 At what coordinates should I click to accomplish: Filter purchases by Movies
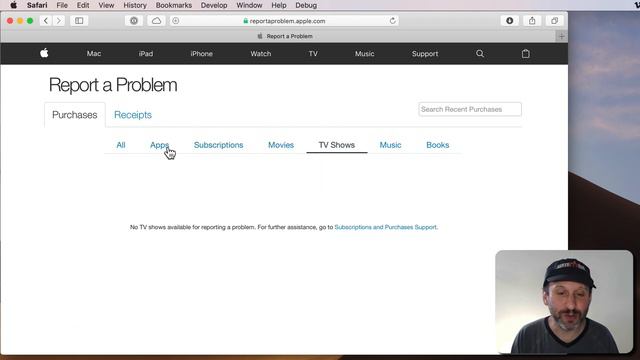[x=281, y=145]
